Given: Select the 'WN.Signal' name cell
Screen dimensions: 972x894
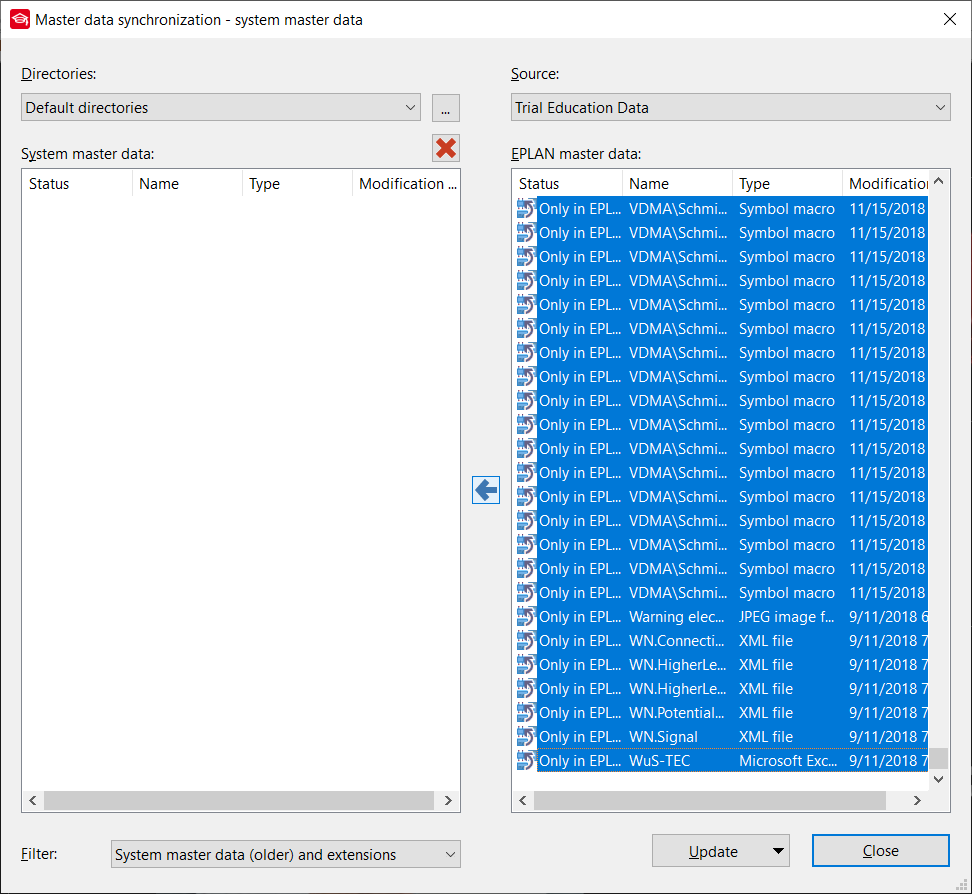Looking at the screenshot, I should (677, 737).
